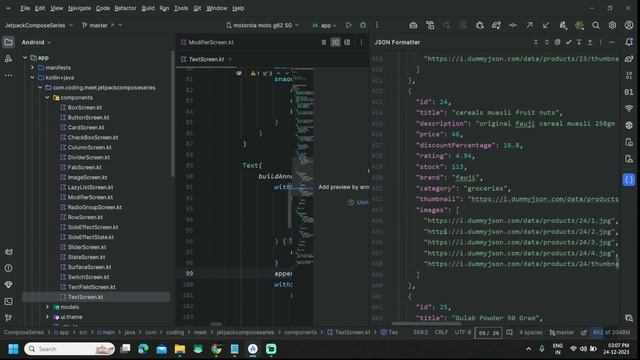Open the Refactor menu

[x=125, y=8]
